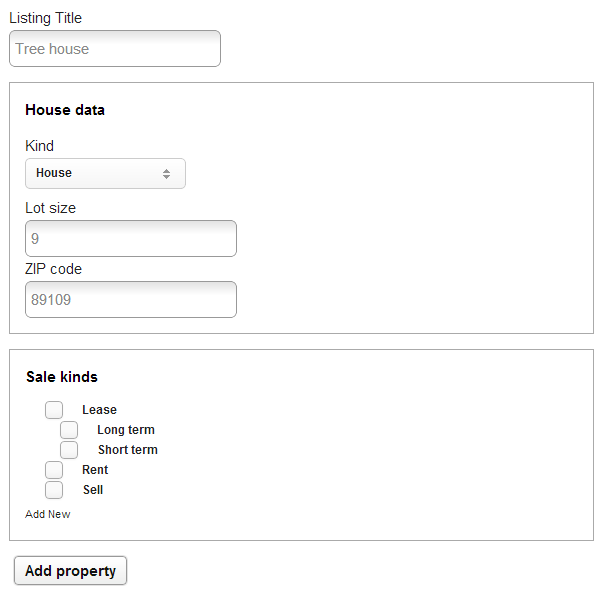Screen dimensions: 605x596
Task: Click the Rent label text
Action: click(95, 470)
